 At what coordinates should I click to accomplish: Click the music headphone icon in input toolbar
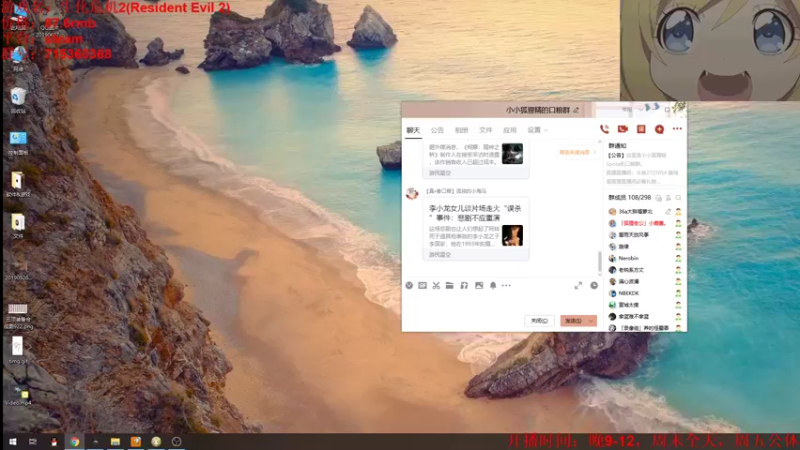click(x=464, y=285)
